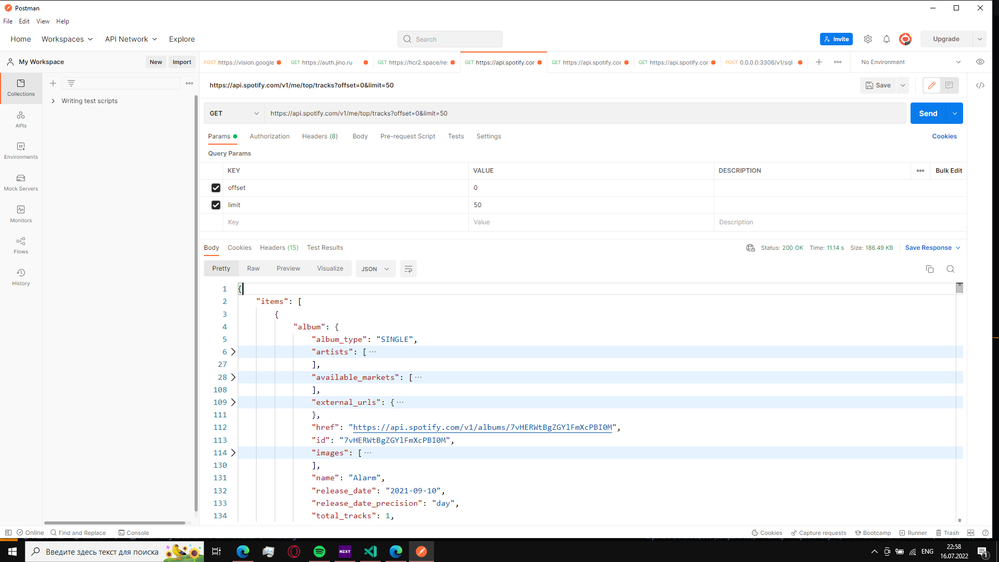Open the Monitors sidebar panel
The image size is (999, 562).
coord(21,213)
